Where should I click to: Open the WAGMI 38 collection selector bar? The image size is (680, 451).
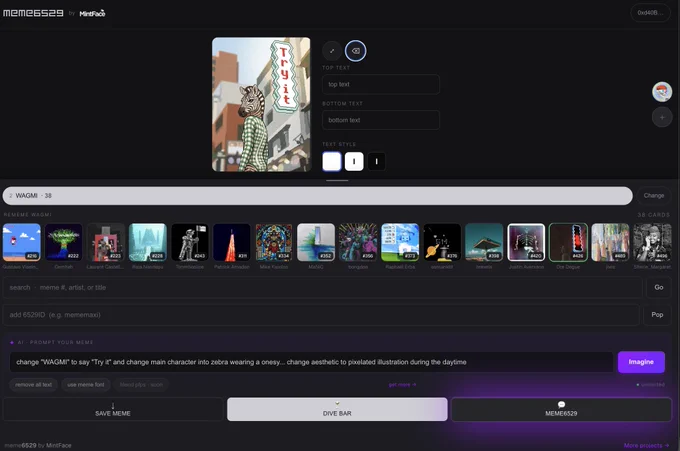[x=317, y=196]
